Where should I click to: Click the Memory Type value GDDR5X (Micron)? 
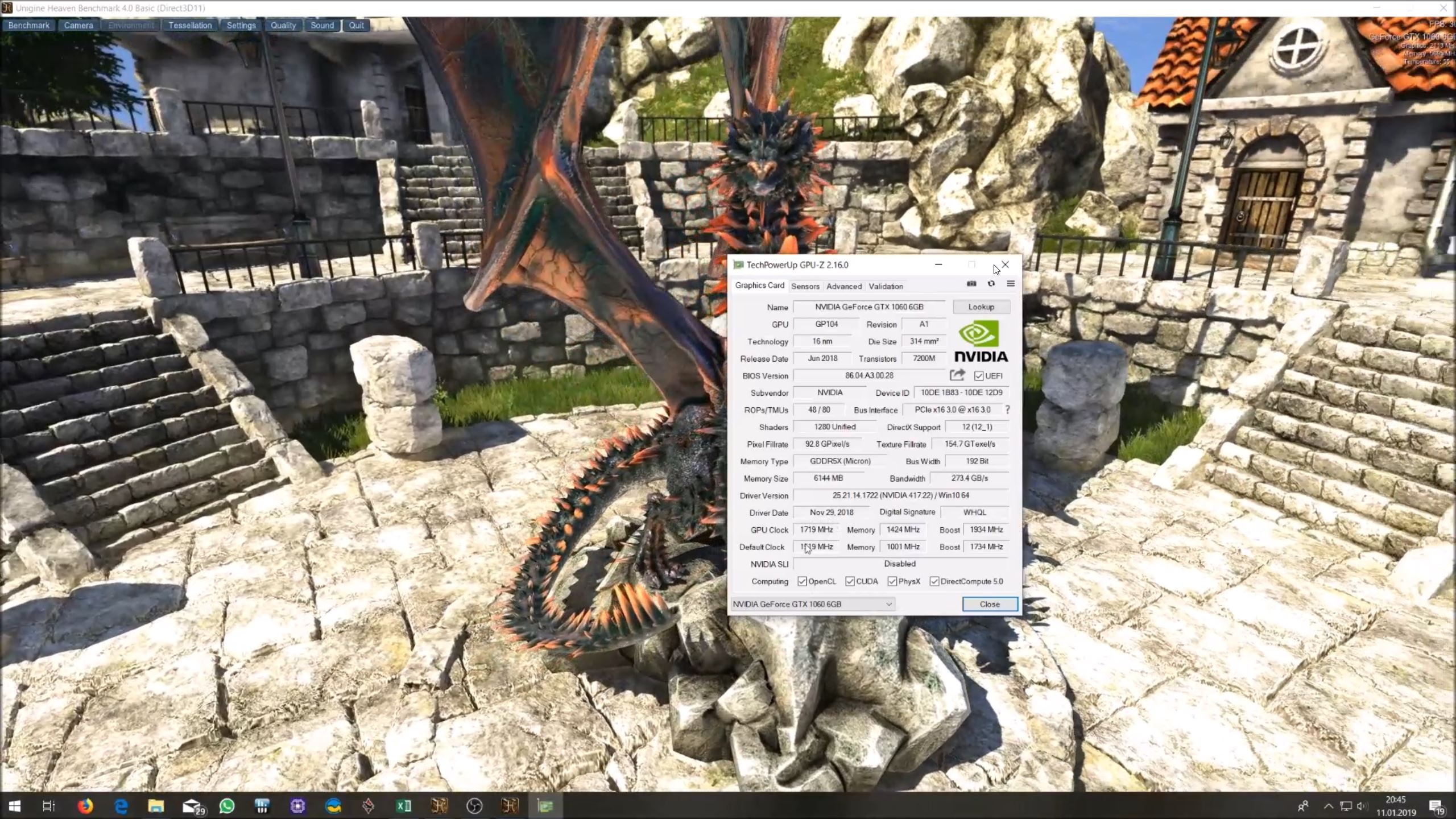(840, 461)
